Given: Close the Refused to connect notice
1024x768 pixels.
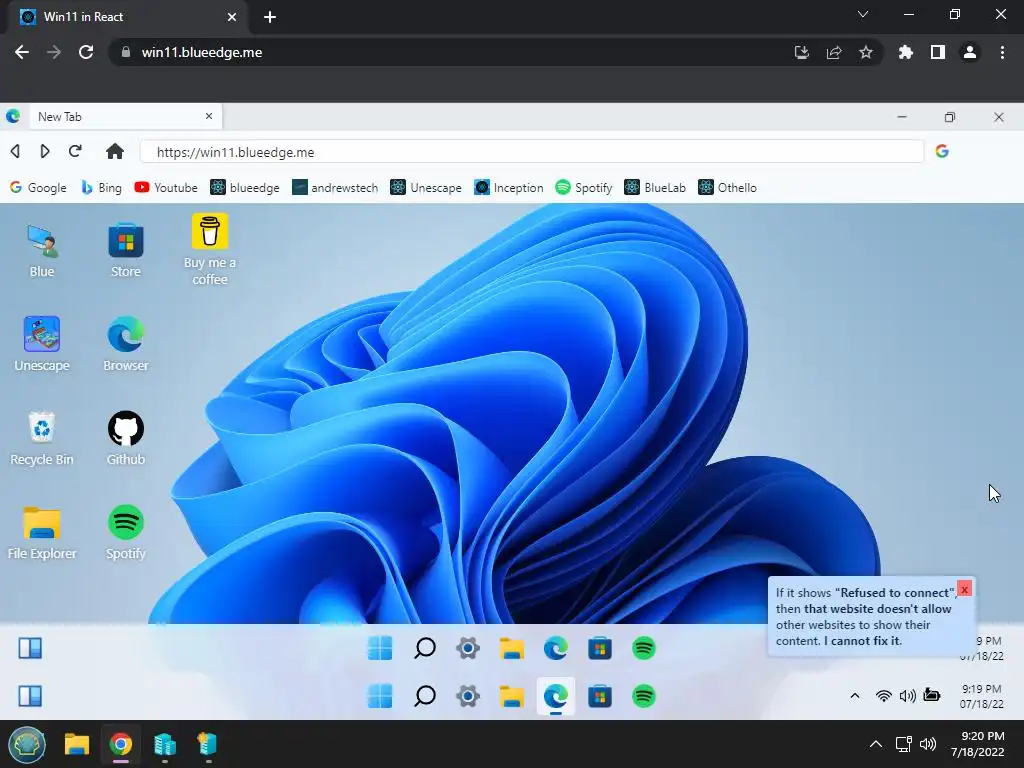Looking at the screenshot, I should click(x=965, y=589).
